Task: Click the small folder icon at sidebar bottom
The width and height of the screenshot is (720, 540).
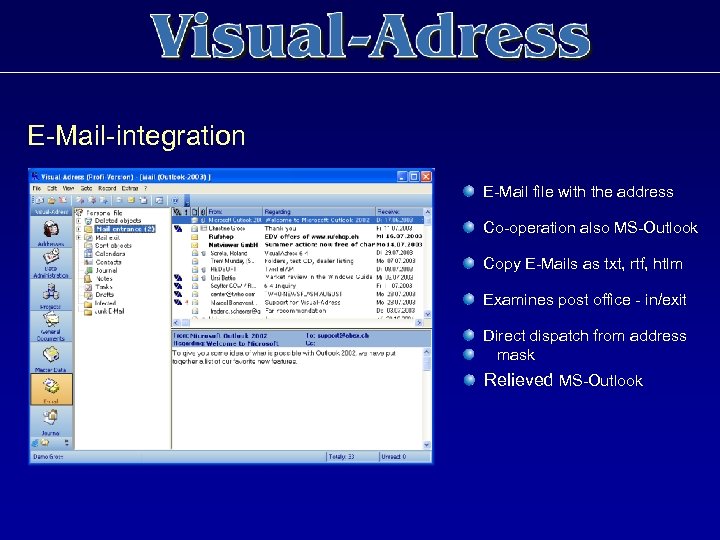Action: (45, 443)
